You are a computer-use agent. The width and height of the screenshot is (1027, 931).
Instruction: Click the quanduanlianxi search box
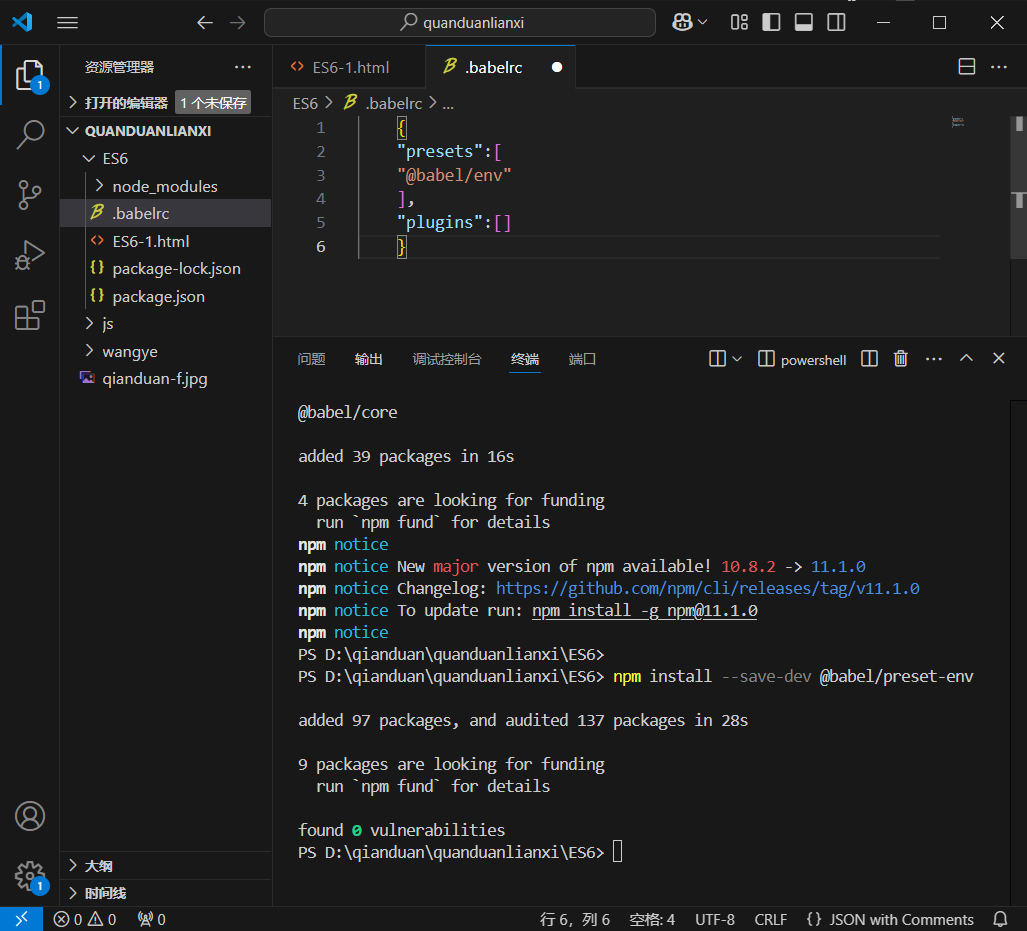click(x=460, y=22)
